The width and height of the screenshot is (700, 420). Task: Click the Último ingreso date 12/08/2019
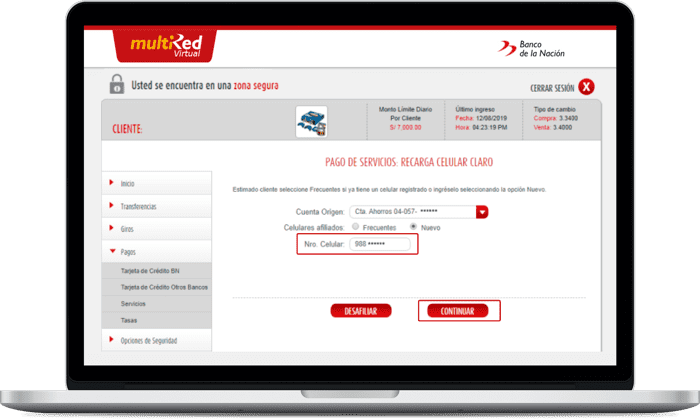[x=491, y=118]
